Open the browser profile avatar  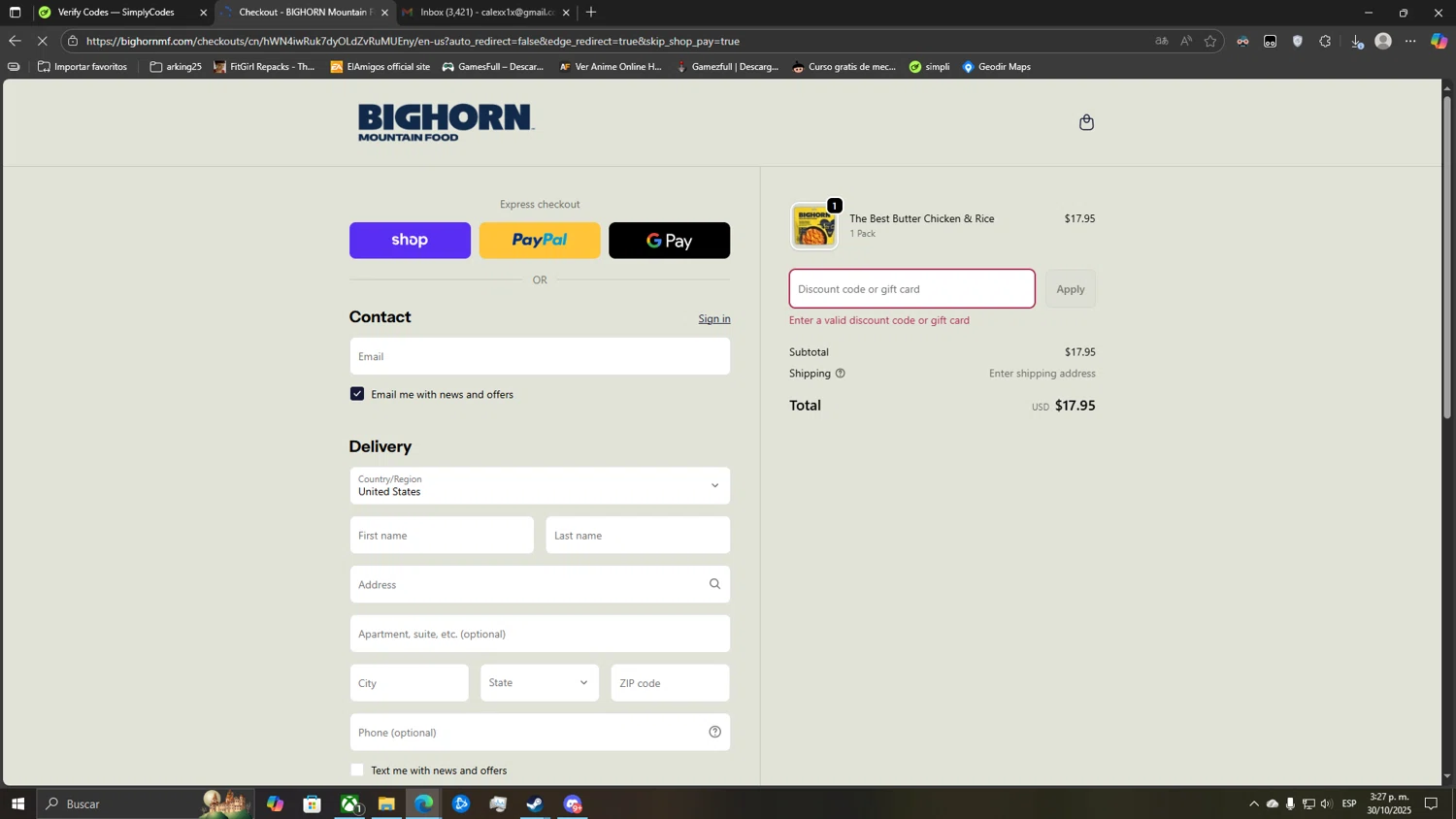pos(1383,41)
